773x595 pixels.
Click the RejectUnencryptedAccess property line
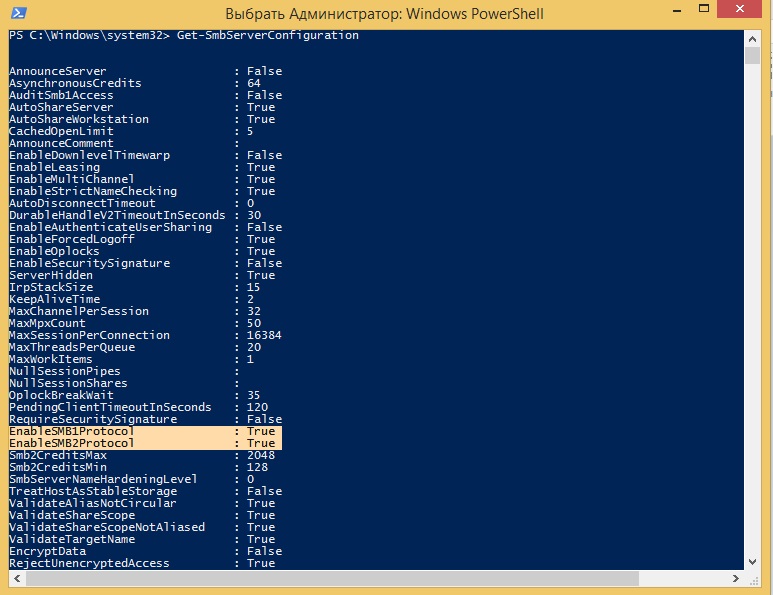tap(142, 563)
